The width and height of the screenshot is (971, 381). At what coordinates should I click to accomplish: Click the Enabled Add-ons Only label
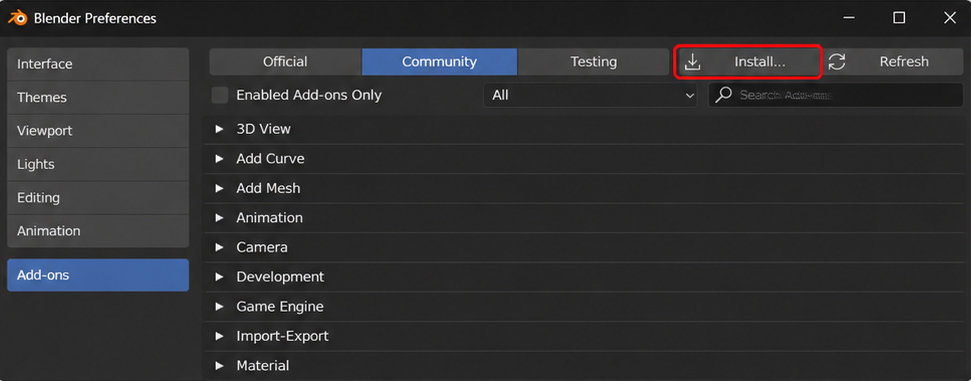pyautogui.click(x=309, y=95)
